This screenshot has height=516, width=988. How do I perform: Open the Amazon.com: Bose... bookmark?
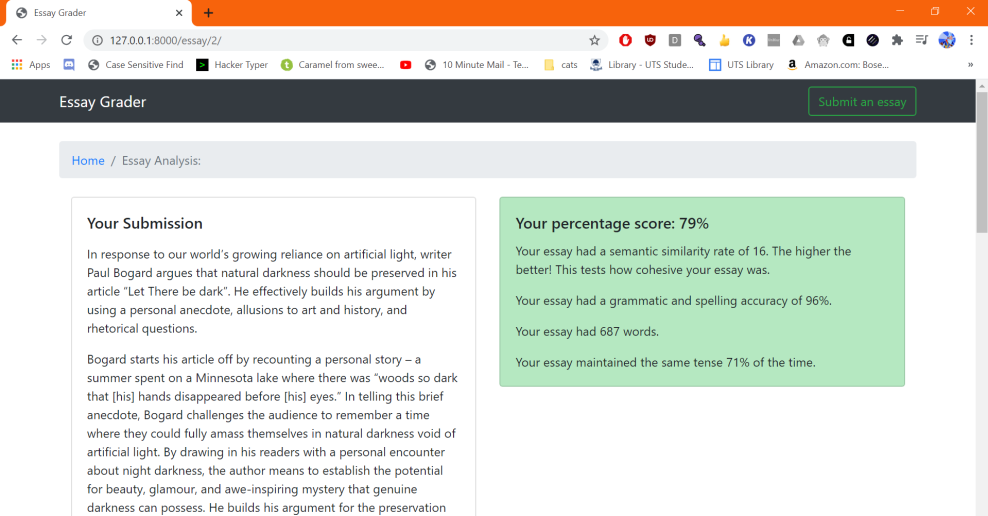pyautogui.click(x=838, y=64)
